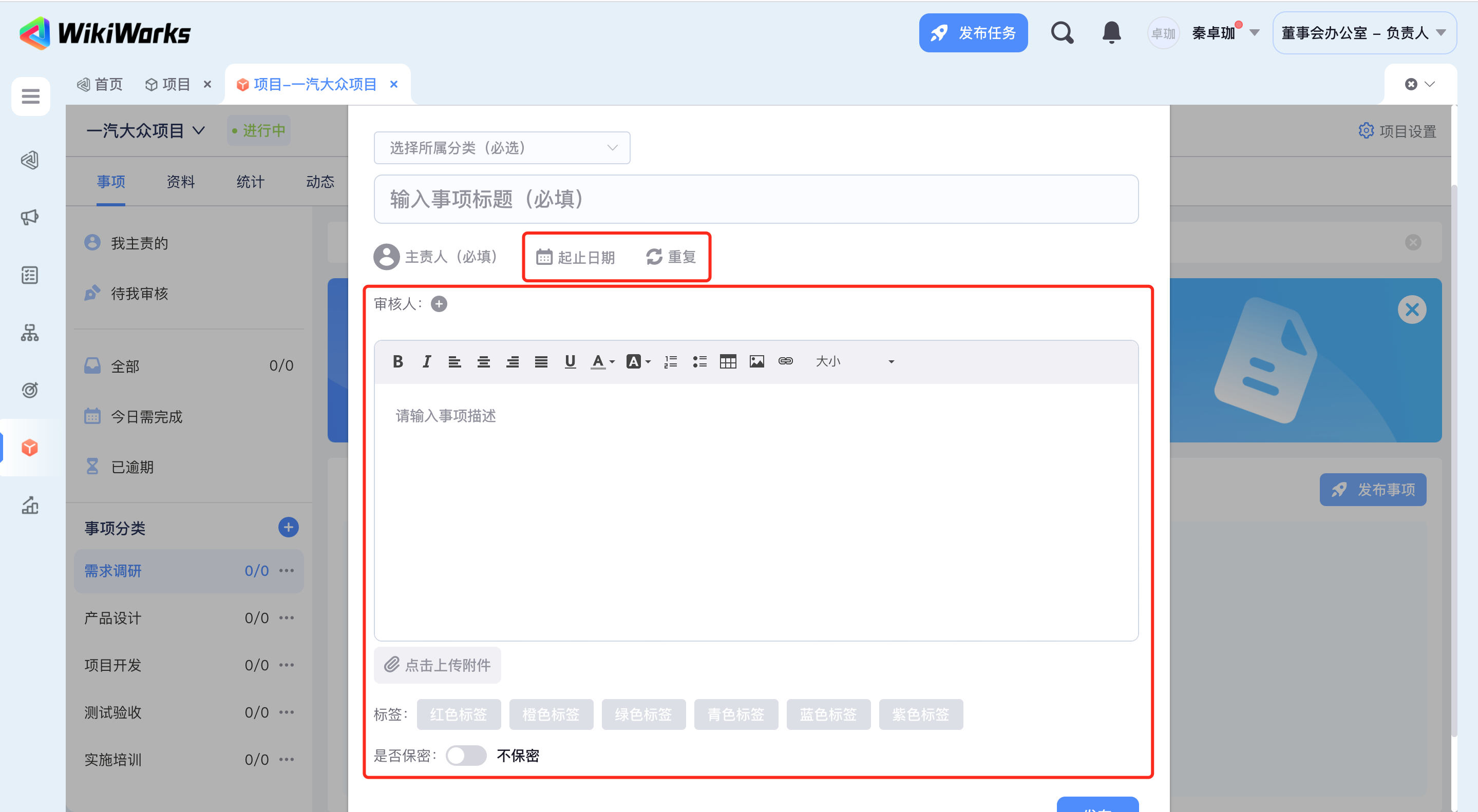
Task: Click the task title input field
Action: point(755,199)
